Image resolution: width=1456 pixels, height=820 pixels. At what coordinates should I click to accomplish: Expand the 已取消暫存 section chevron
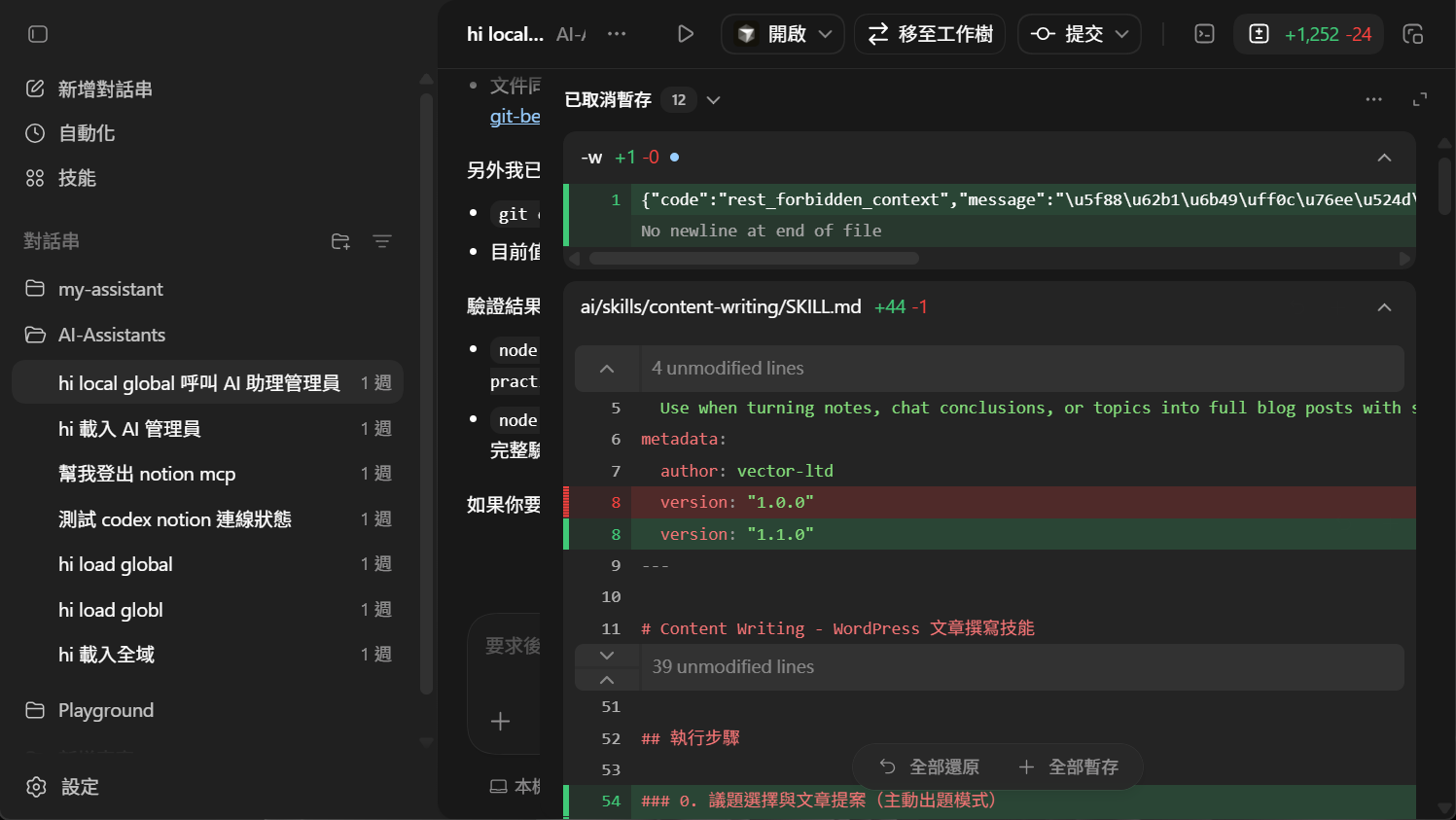714,100
